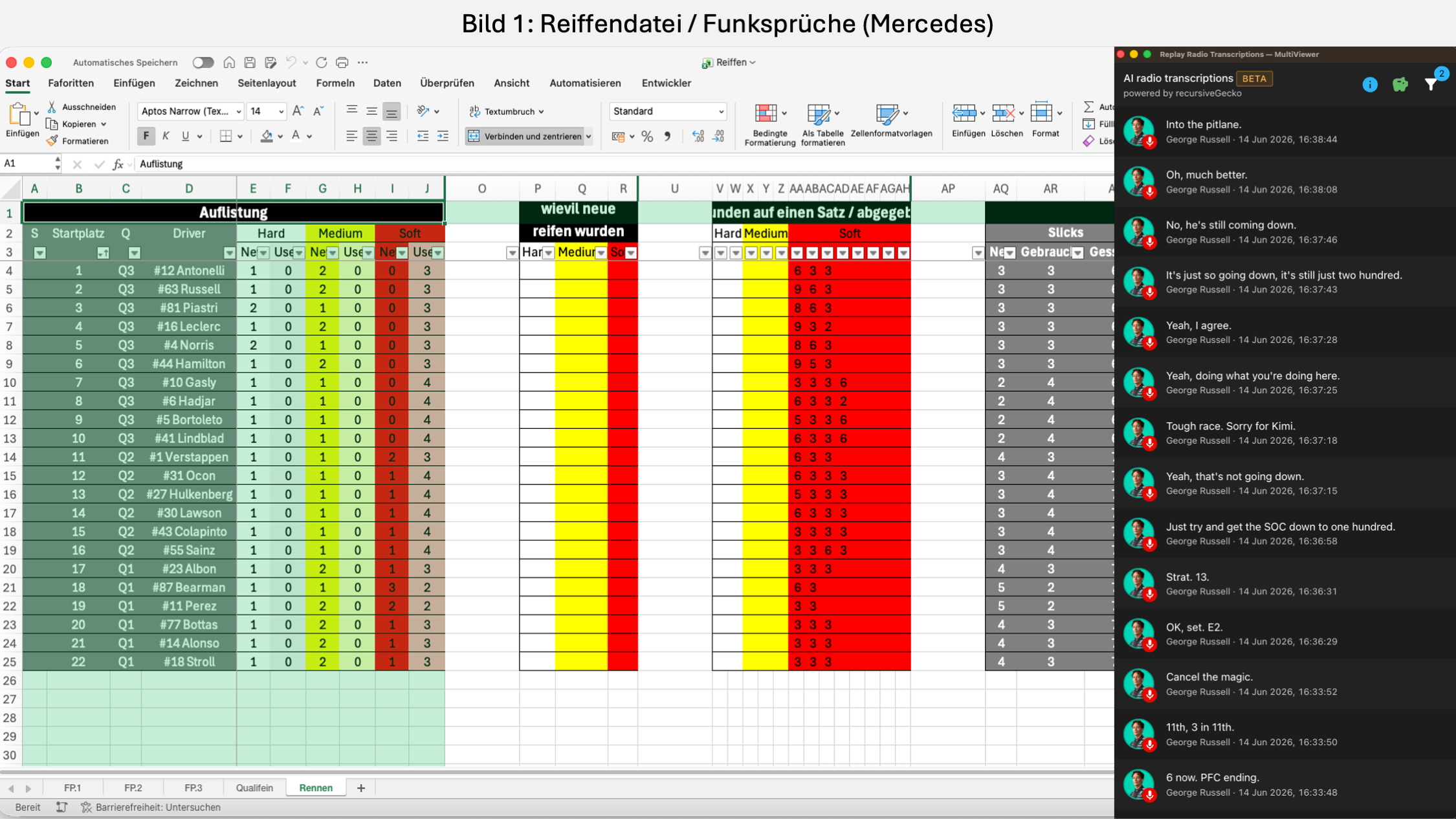
Task: Click the Einfügen paste clipboard icon
Action: (20, 115)
